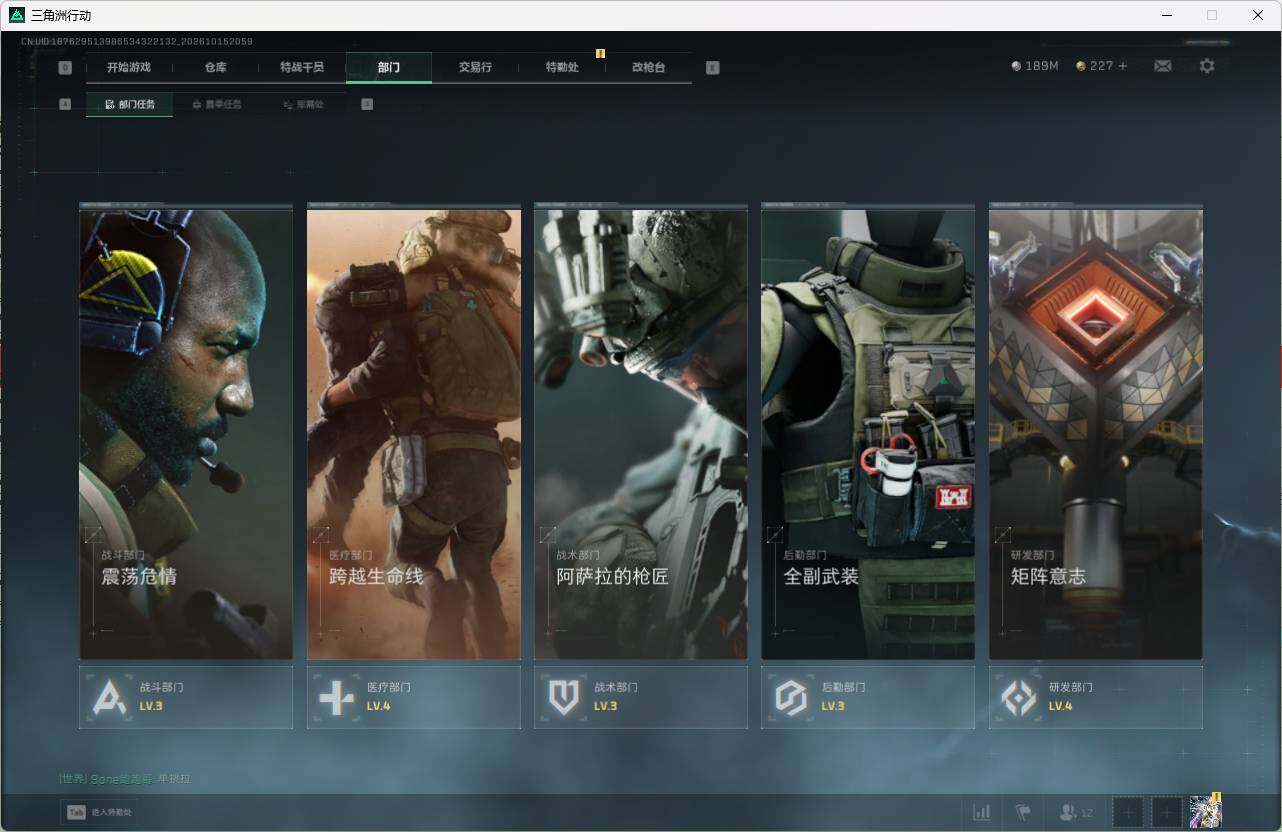Open the 矩阵意志 research department card
This screenshot has height=832, width=1282.
click(1096, 433)
